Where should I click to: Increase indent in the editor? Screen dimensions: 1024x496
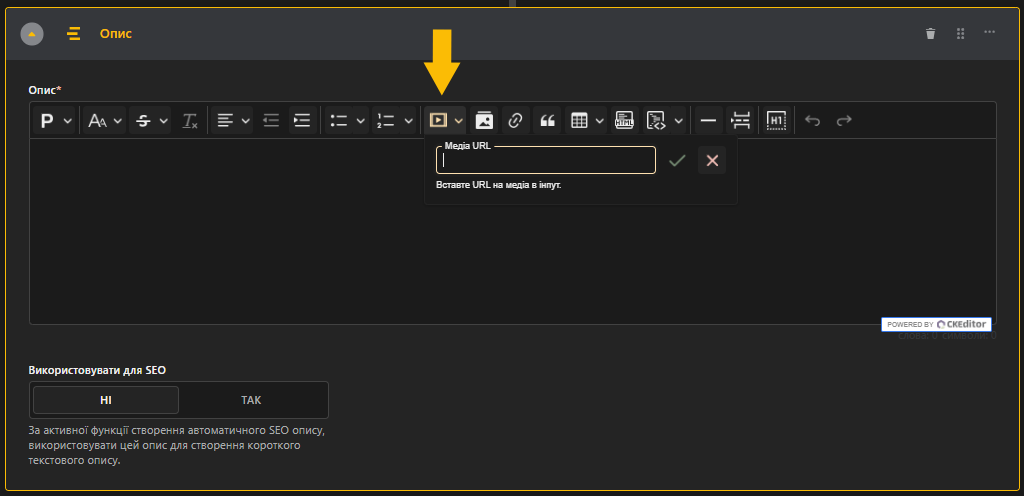(302, 120)
